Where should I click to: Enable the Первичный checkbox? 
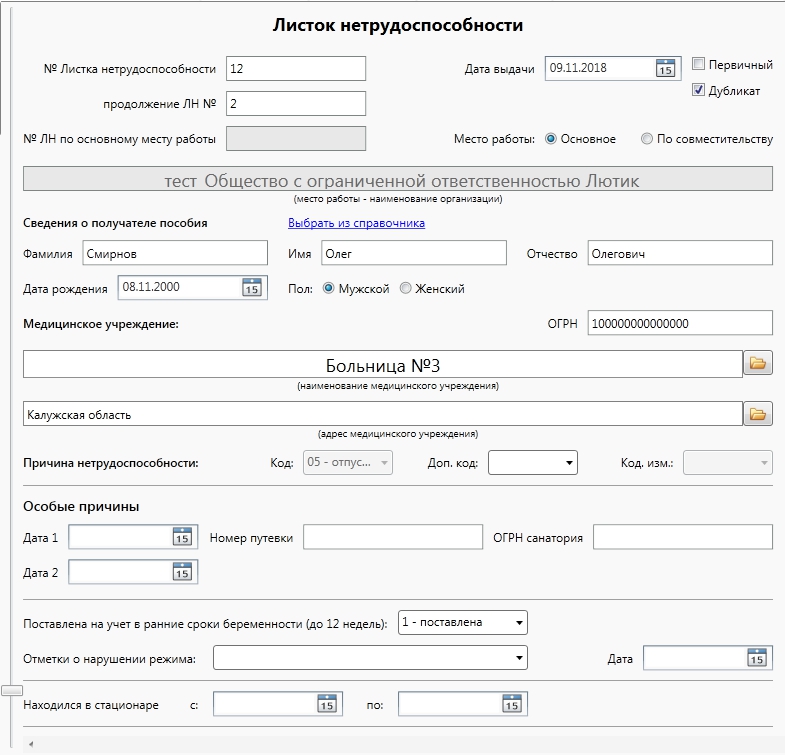[698, 64]
